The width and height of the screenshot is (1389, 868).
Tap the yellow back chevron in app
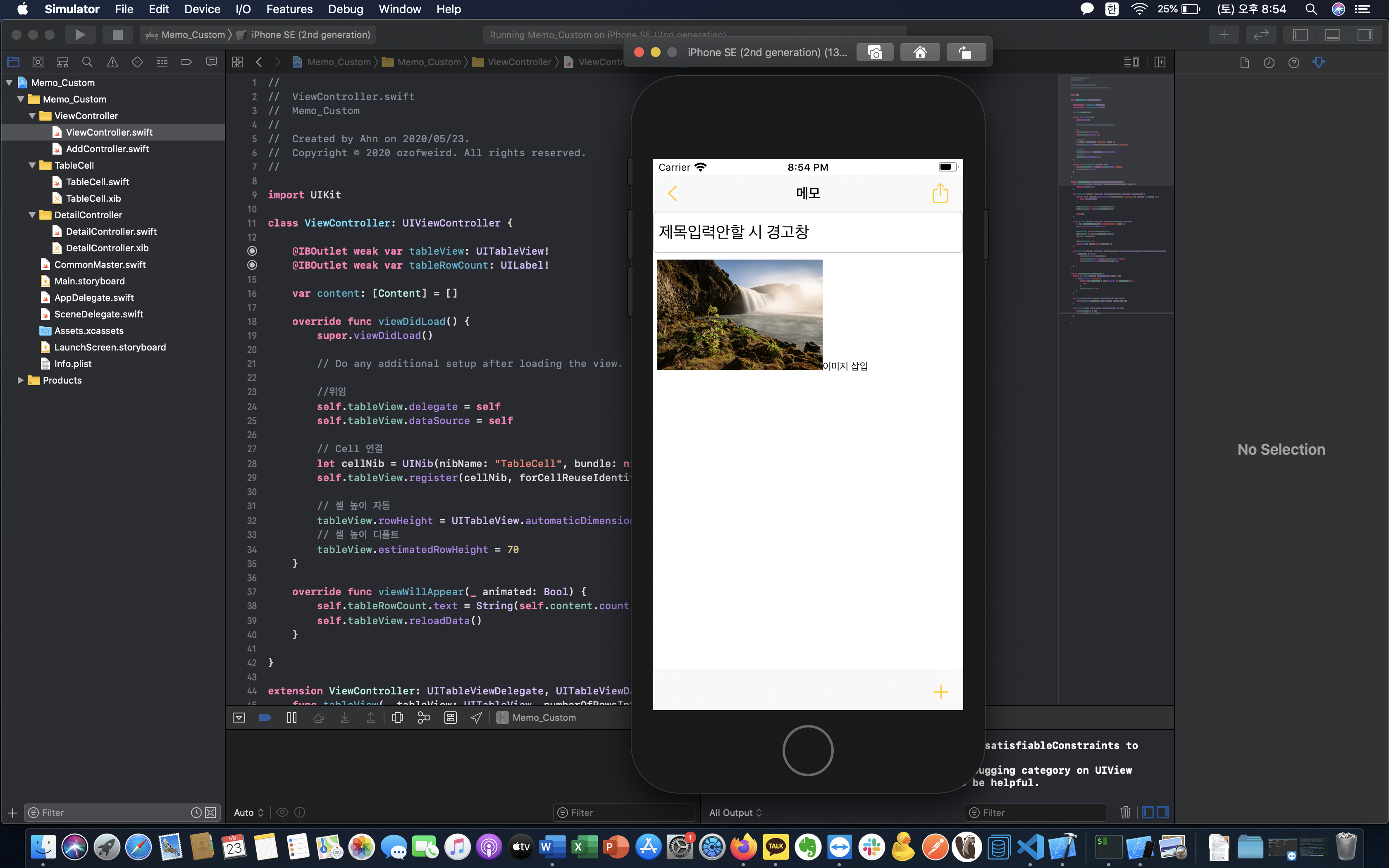point(673,193)
